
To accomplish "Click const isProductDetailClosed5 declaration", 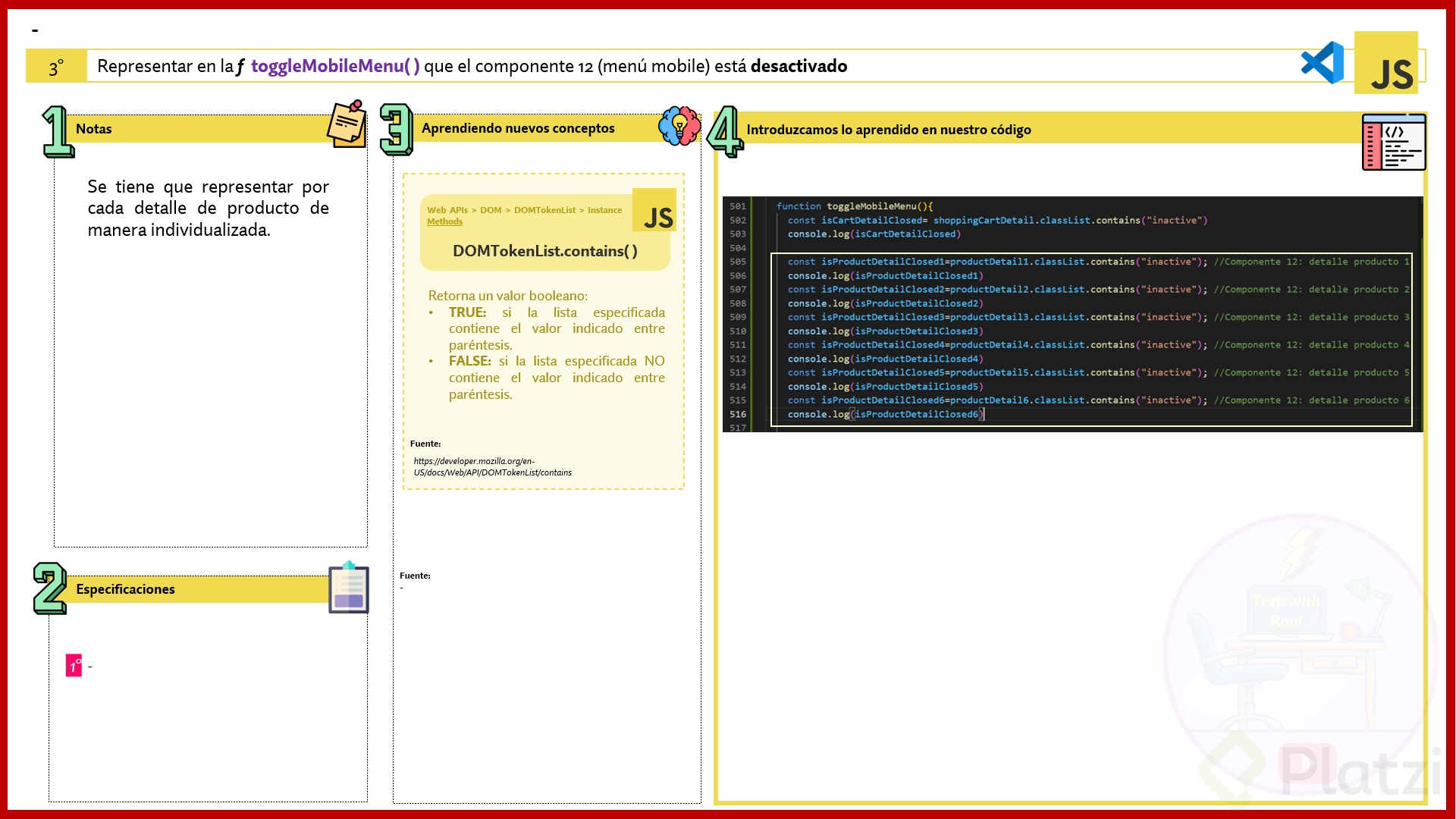I will (x=997, y=372).
